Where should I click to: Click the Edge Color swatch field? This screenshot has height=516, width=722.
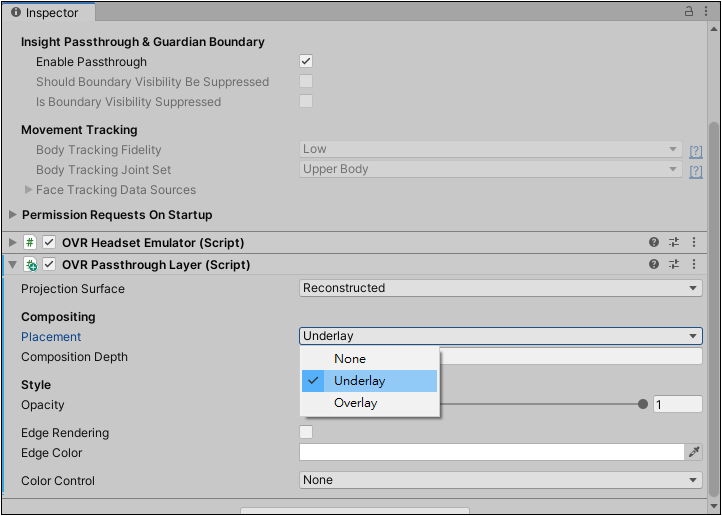click(491, 452)
